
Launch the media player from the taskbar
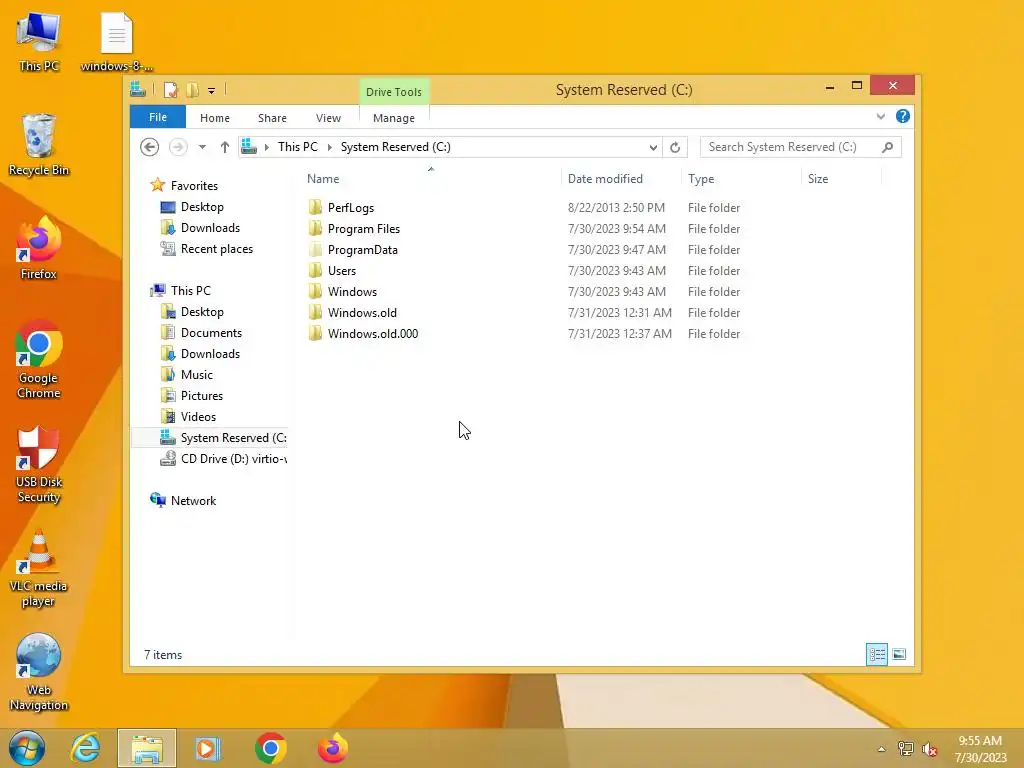tap(208, 748)
